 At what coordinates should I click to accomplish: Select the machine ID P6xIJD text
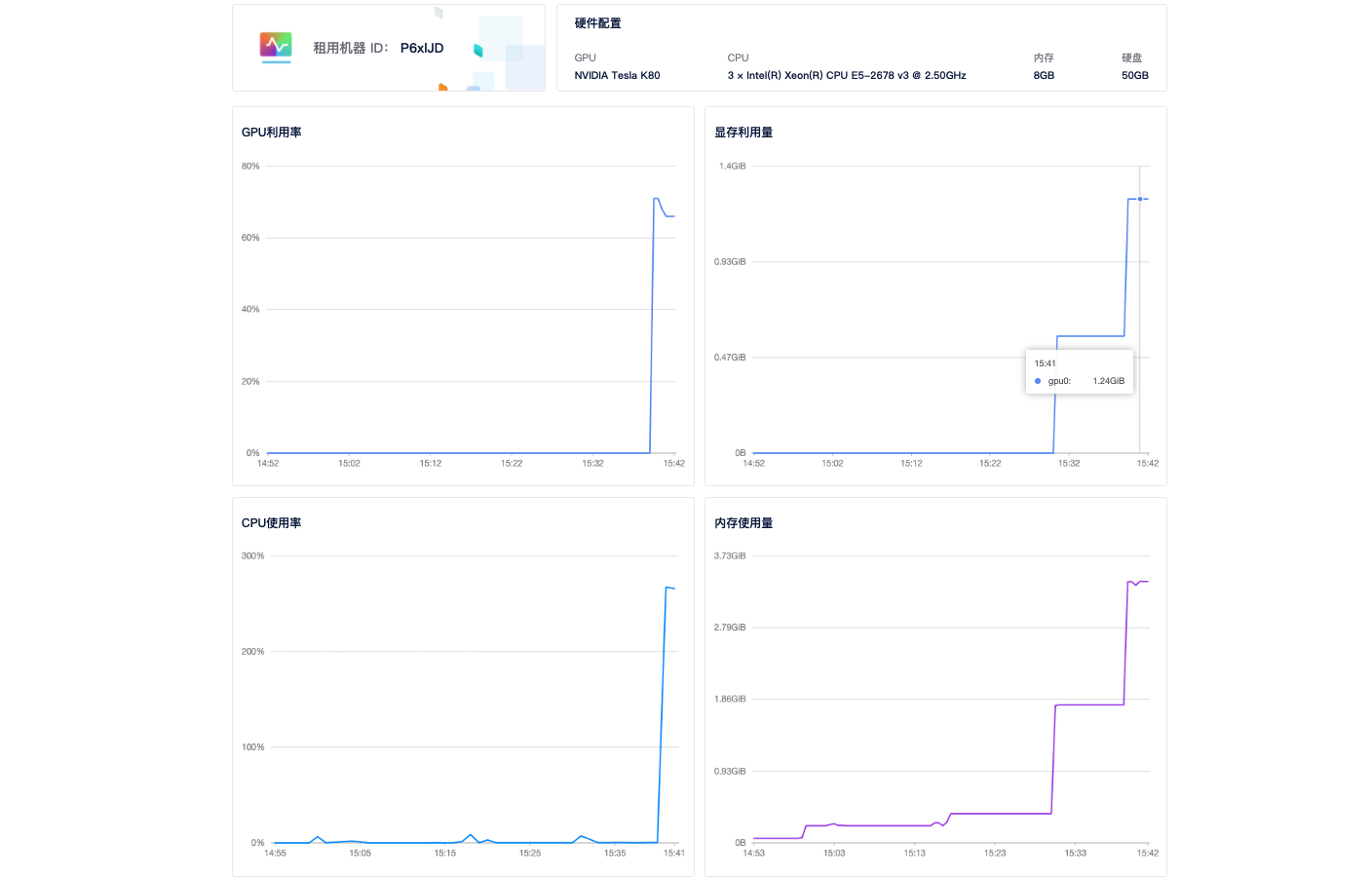(x=422, y=48)
